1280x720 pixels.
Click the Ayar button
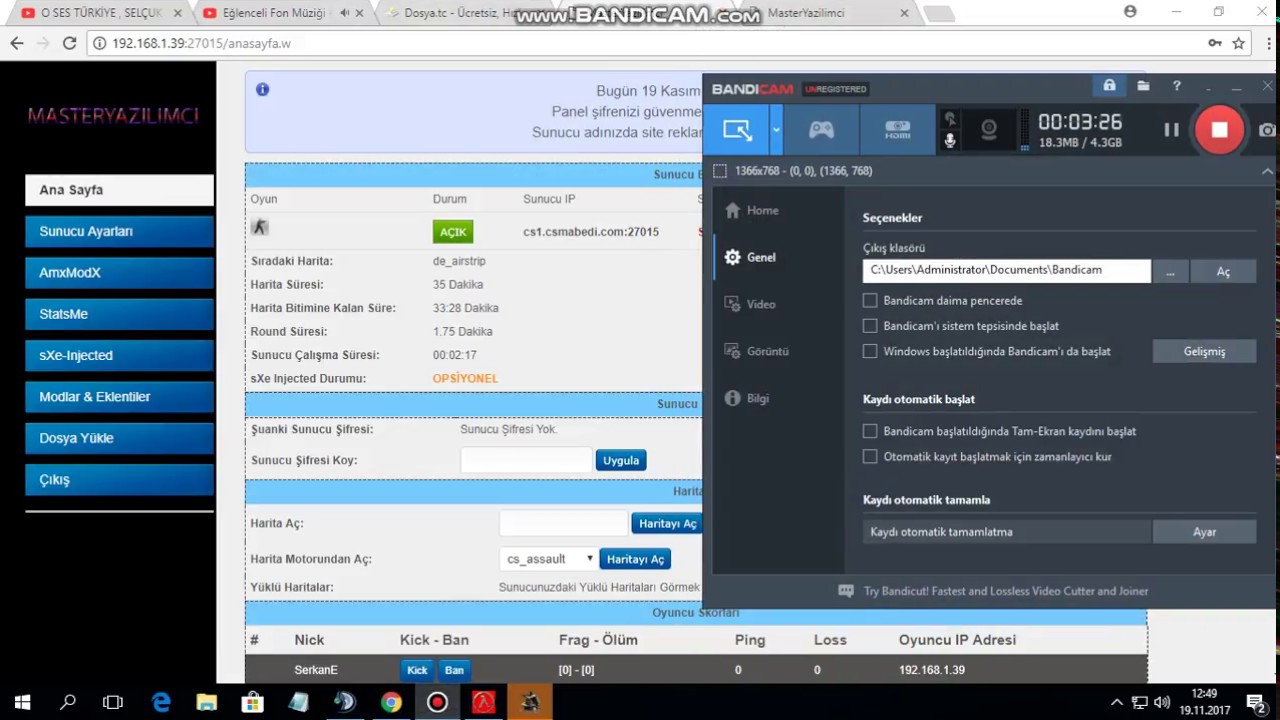pos(1204,532)
